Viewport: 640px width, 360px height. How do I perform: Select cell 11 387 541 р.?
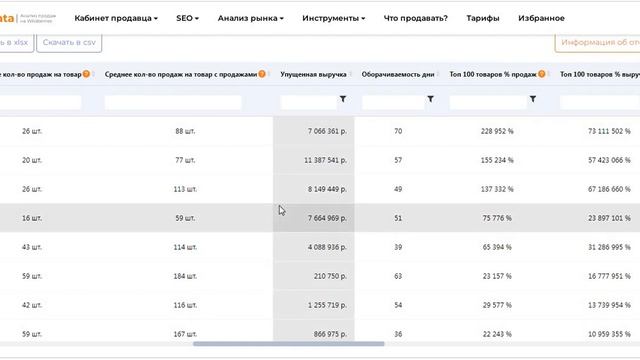pyautogui.click(x=325, y=160)
